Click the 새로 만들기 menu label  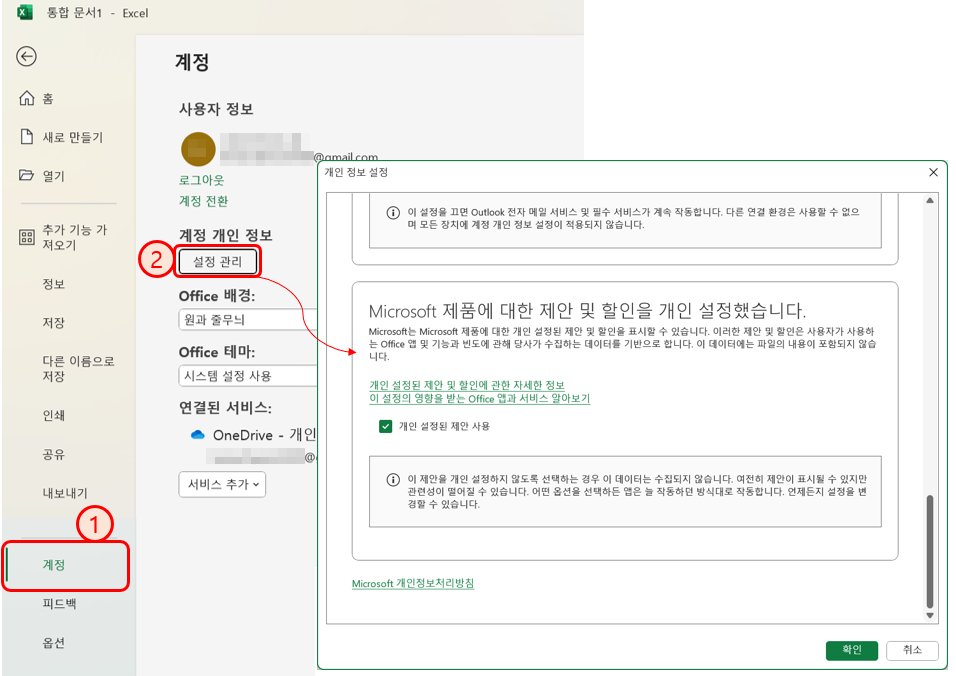pyautogui.click(x=73, y=137)
